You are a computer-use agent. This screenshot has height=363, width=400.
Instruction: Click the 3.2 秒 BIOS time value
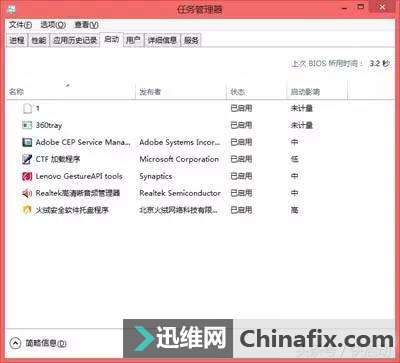pos(379,63)
